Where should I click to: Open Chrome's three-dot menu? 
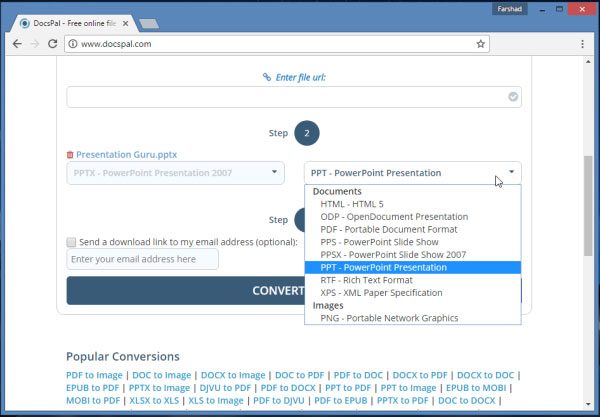[582, 44]
